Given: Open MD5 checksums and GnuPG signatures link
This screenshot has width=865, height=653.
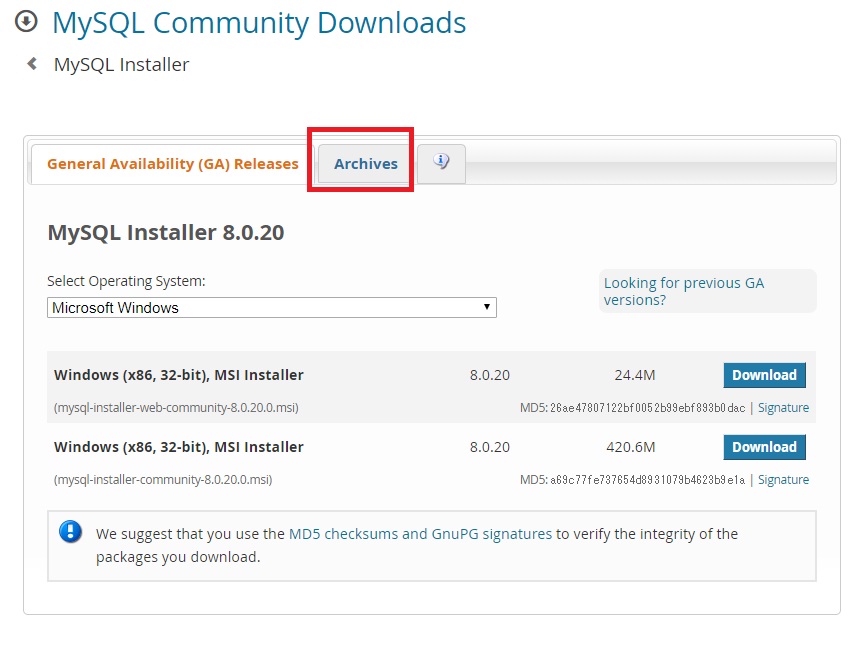Looking at the screenshot, I should click(420, 534).
